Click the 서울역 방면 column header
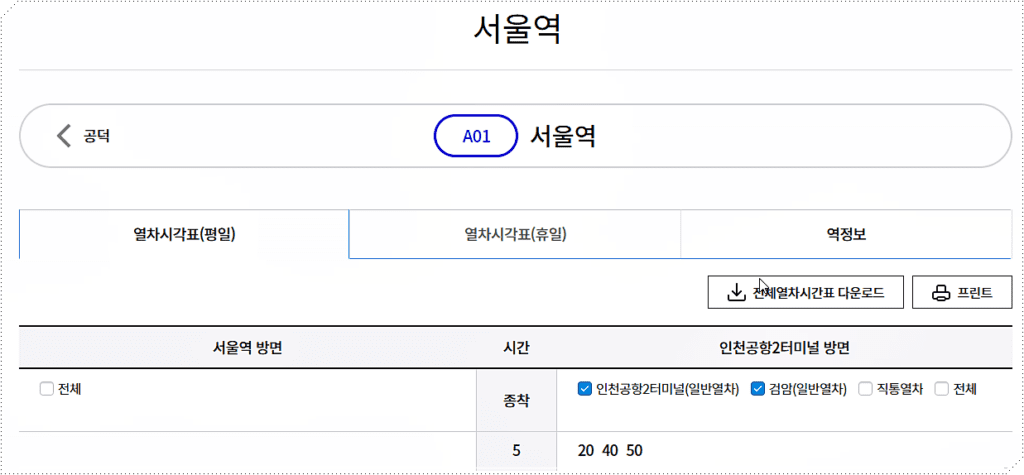Image resolution: width=1024 pixels, height=475 pixels. coord(248,348)
